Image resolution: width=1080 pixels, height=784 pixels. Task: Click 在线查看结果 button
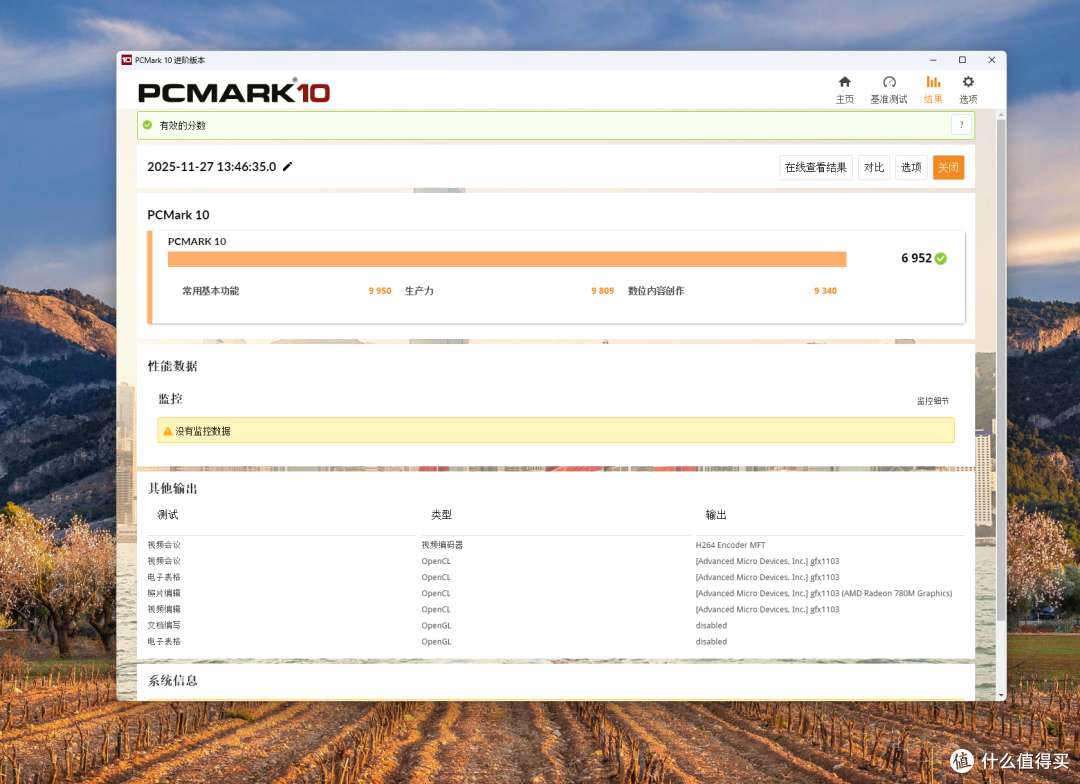click(816, 167)
